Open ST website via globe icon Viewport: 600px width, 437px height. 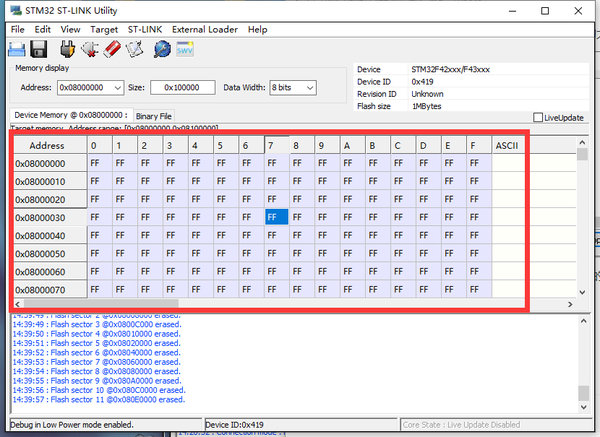[161, 49]
